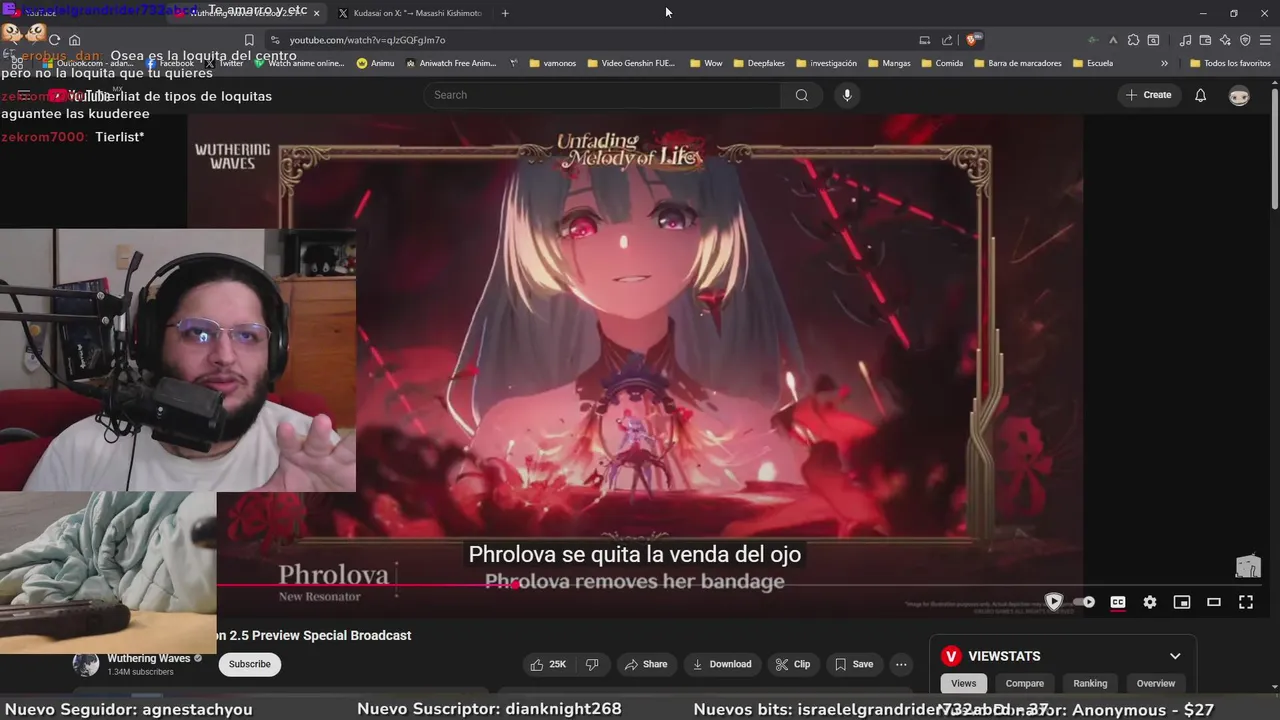Open the Comida bookmark folder
This screenshot has width=1280, height=720.
pos(941,63)
